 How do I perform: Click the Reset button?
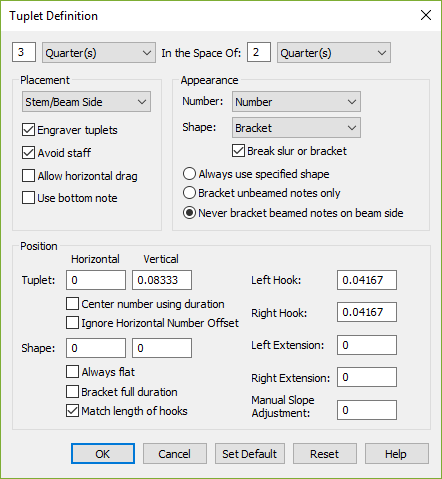click(325, 454)
